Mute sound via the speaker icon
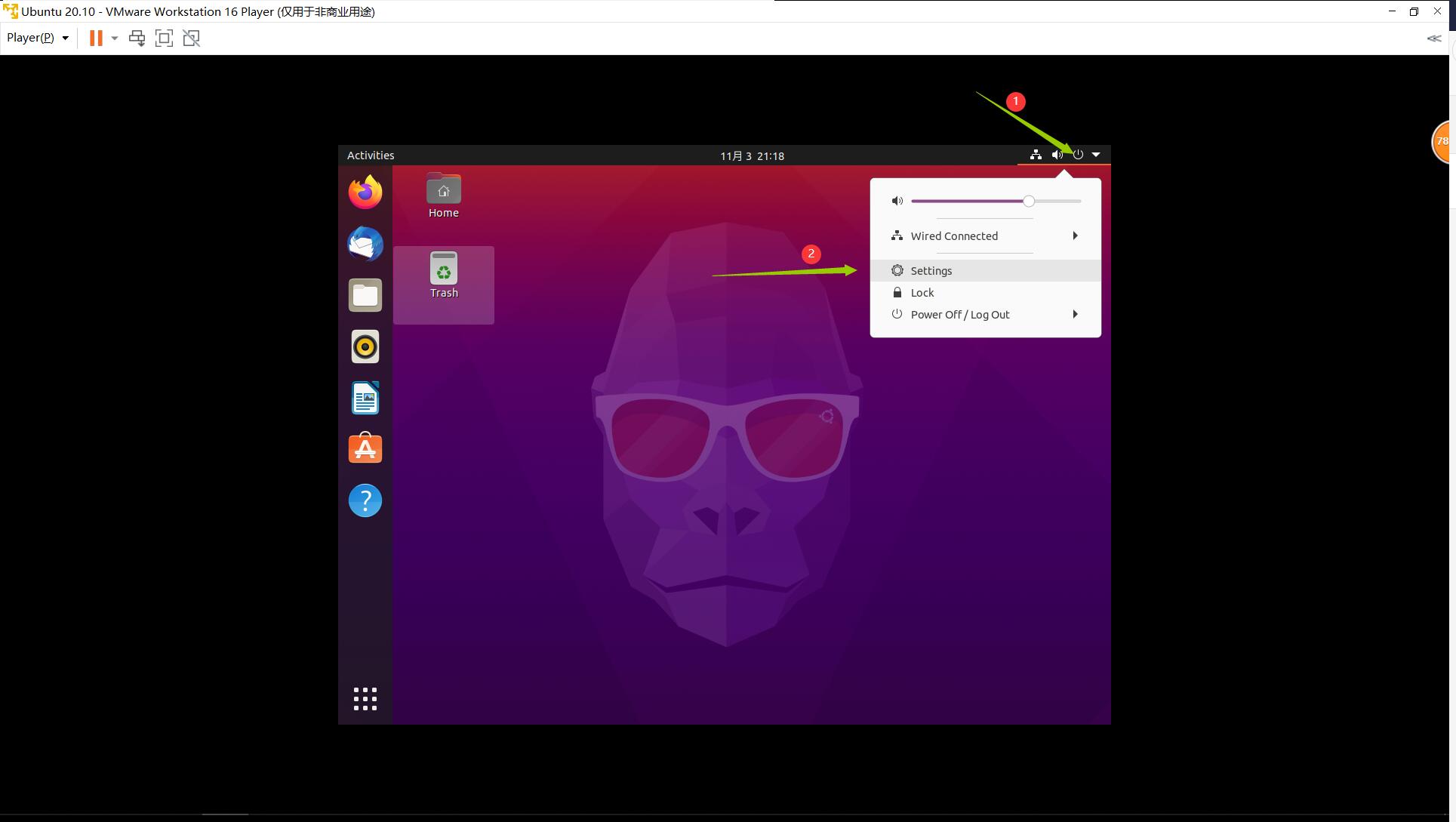Screen dimensions: 1456x822 point(897,201)
